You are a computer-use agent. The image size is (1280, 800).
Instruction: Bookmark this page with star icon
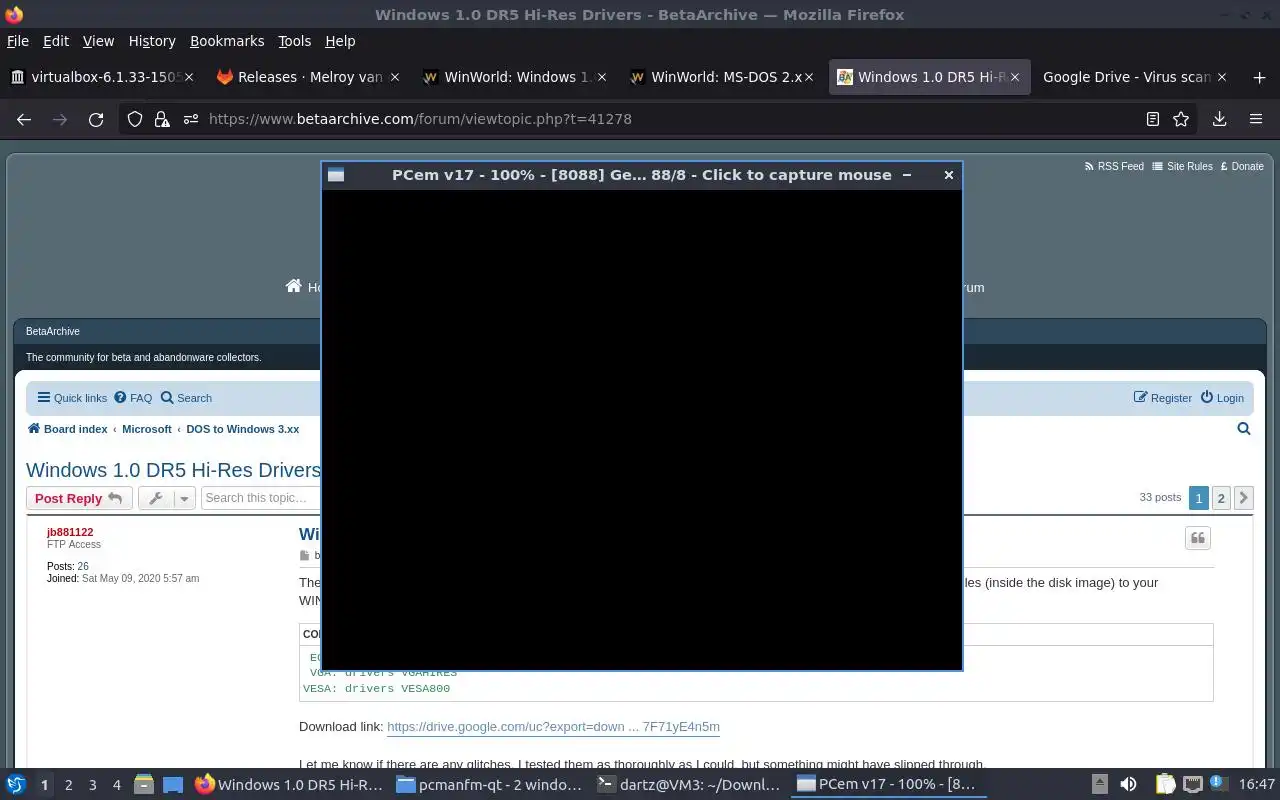(x=1181, y=119)
